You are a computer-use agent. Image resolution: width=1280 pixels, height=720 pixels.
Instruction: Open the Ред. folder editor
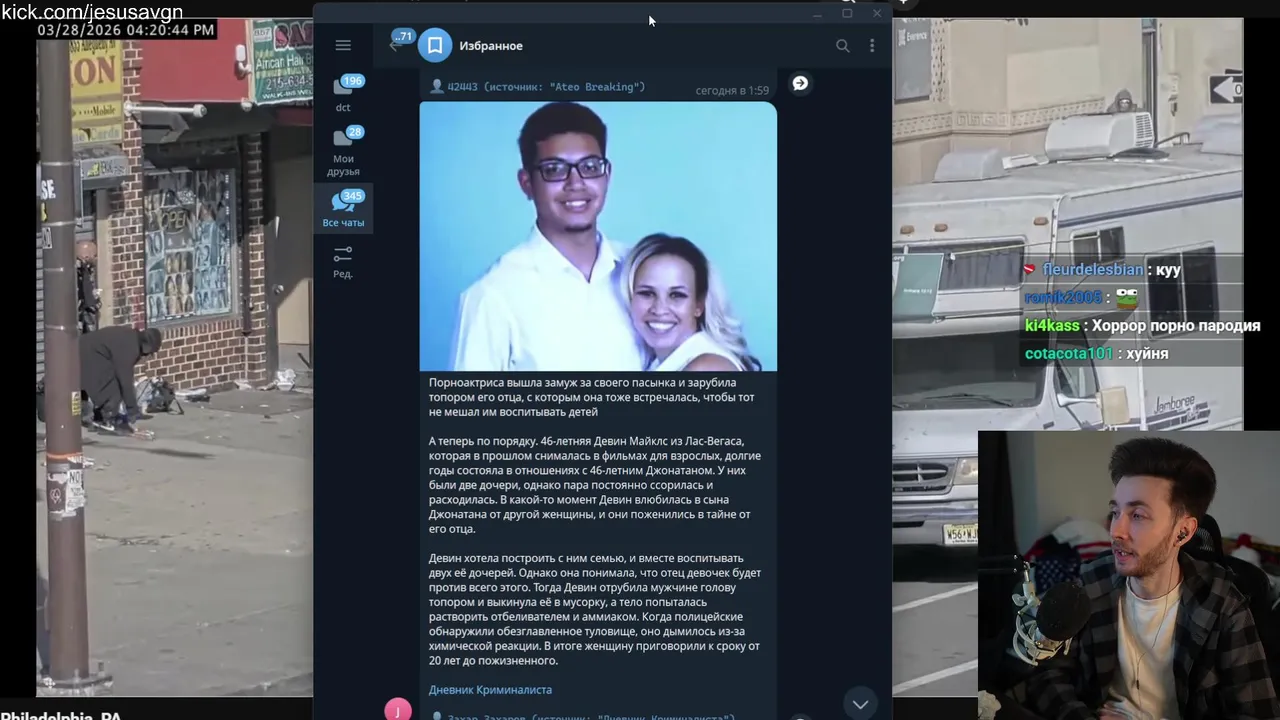pyautogui.click(x=343, y=261)
